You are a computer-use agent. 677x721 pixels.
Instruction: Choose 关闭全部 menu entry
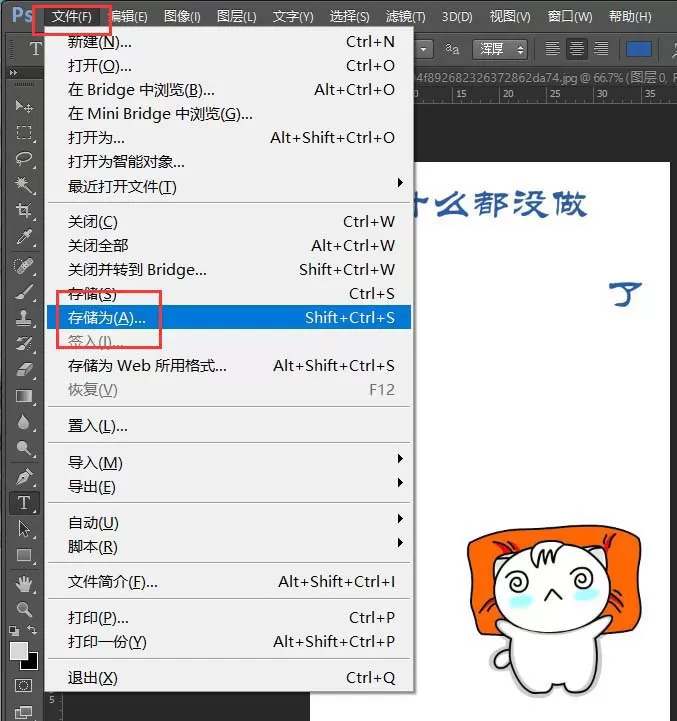click(x=229, y=246)
